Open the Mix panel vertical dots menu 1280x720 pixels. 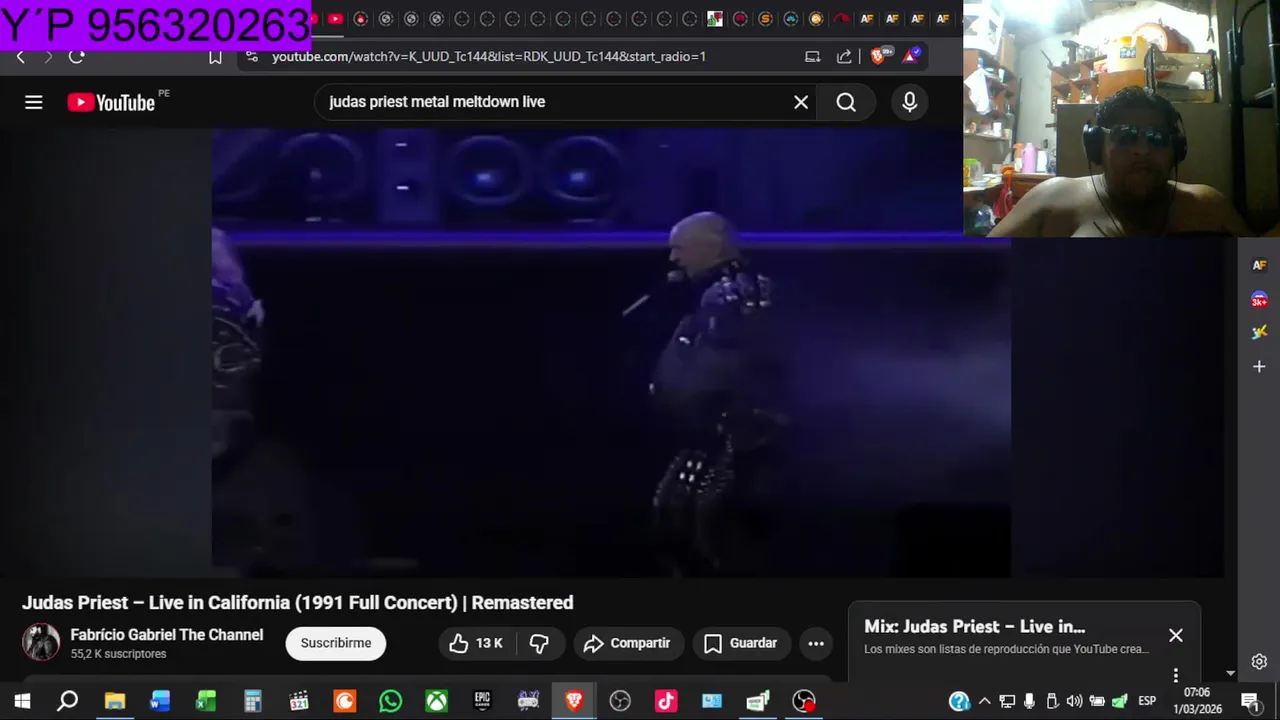[1176, 675]
